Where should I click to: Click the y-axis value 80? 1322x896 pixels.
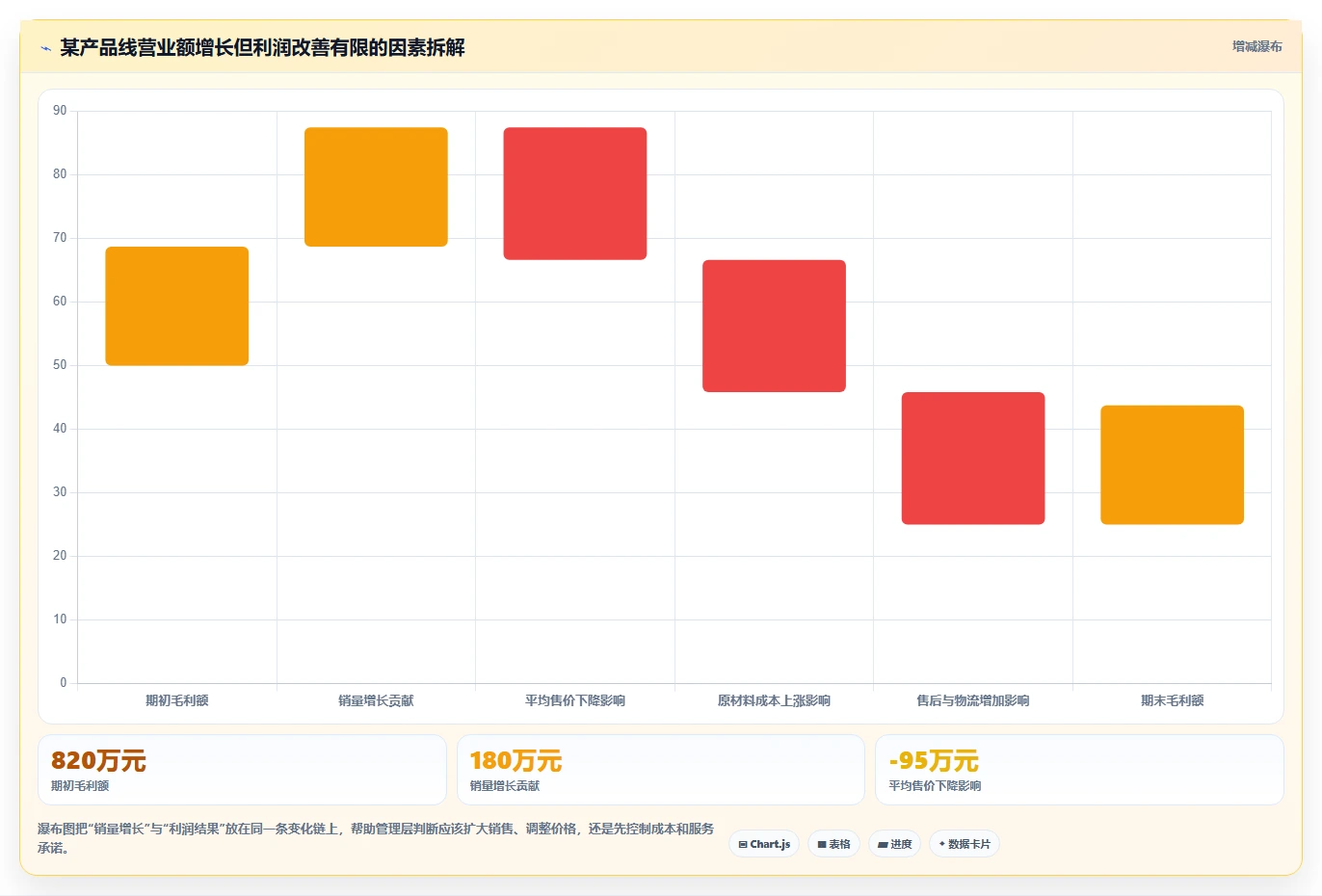pos(60,174)
